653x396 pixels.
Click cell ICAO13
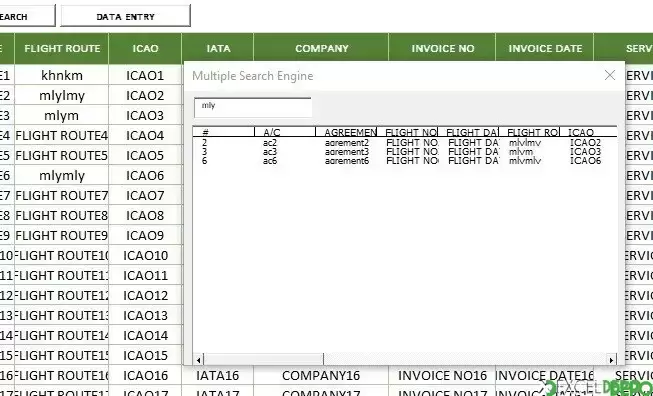145,315
